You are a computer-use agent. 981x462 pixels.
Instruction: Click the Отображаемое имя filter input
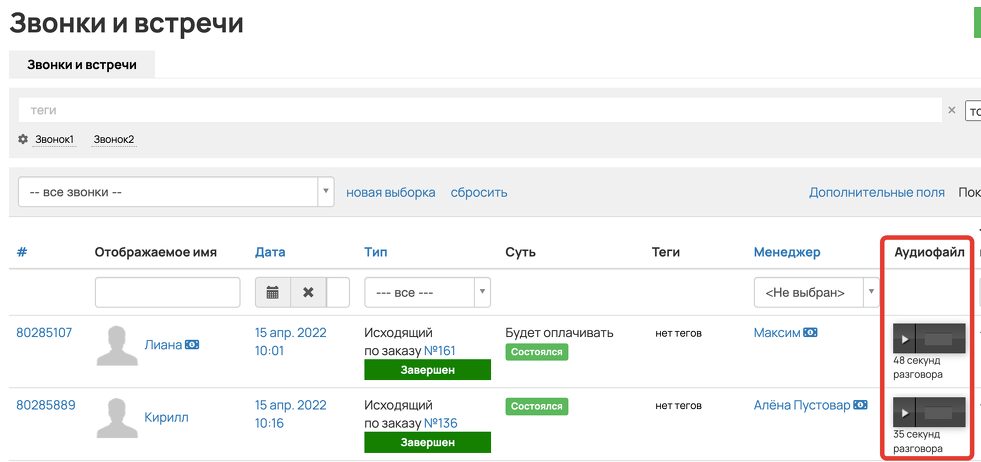pyautogui.click(x=167, y=292)
